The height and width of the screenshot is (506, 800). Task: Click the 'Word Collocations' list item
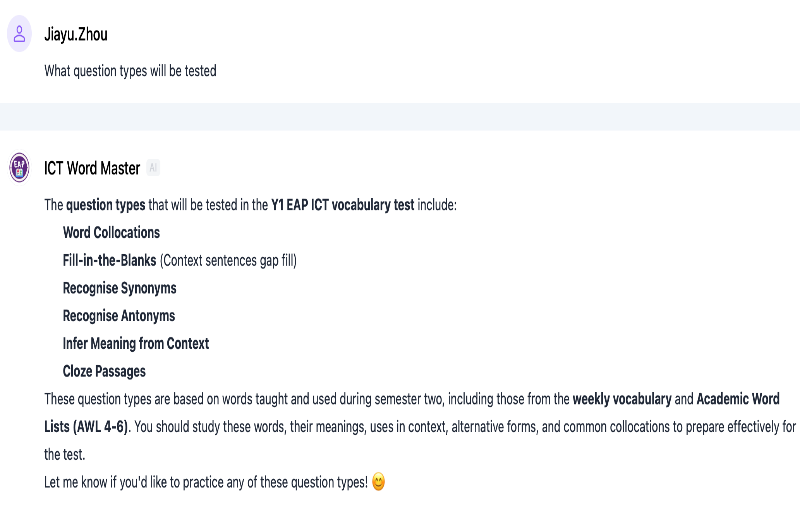[111, 232]
